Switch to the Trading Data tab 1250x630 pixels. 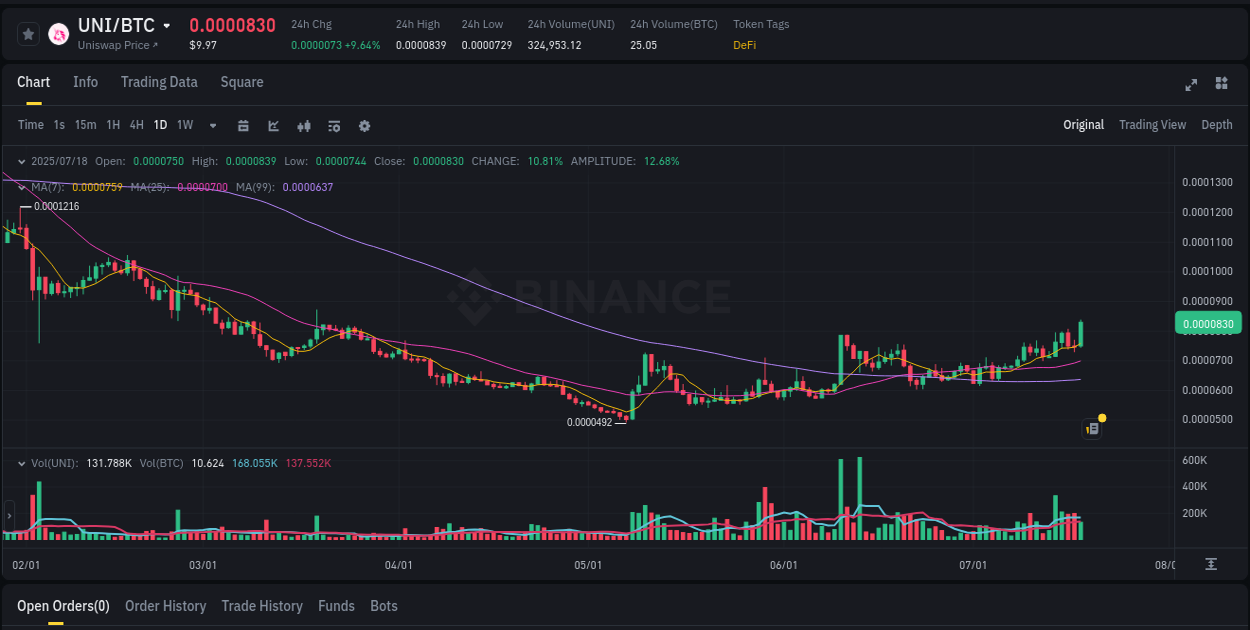pyautogui.click(x=159, y=82)
